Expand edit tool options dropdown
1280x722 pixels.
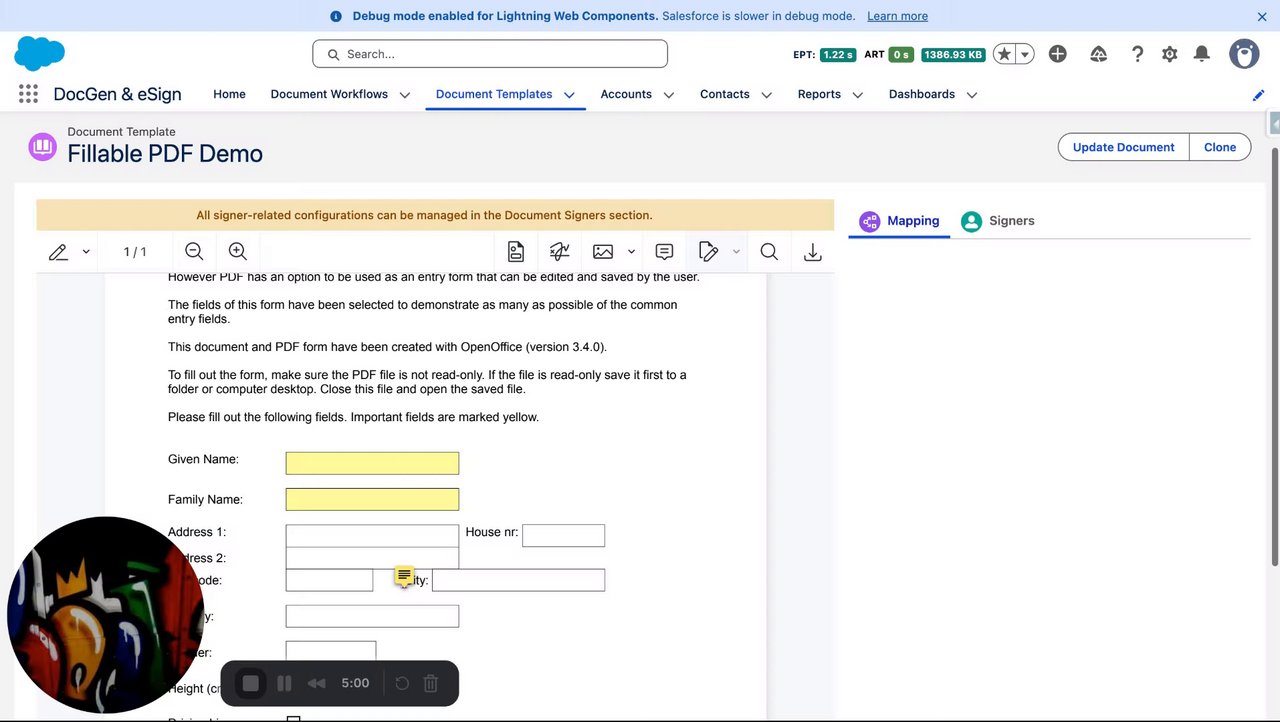pyautogui.click(x=736, y=252)
